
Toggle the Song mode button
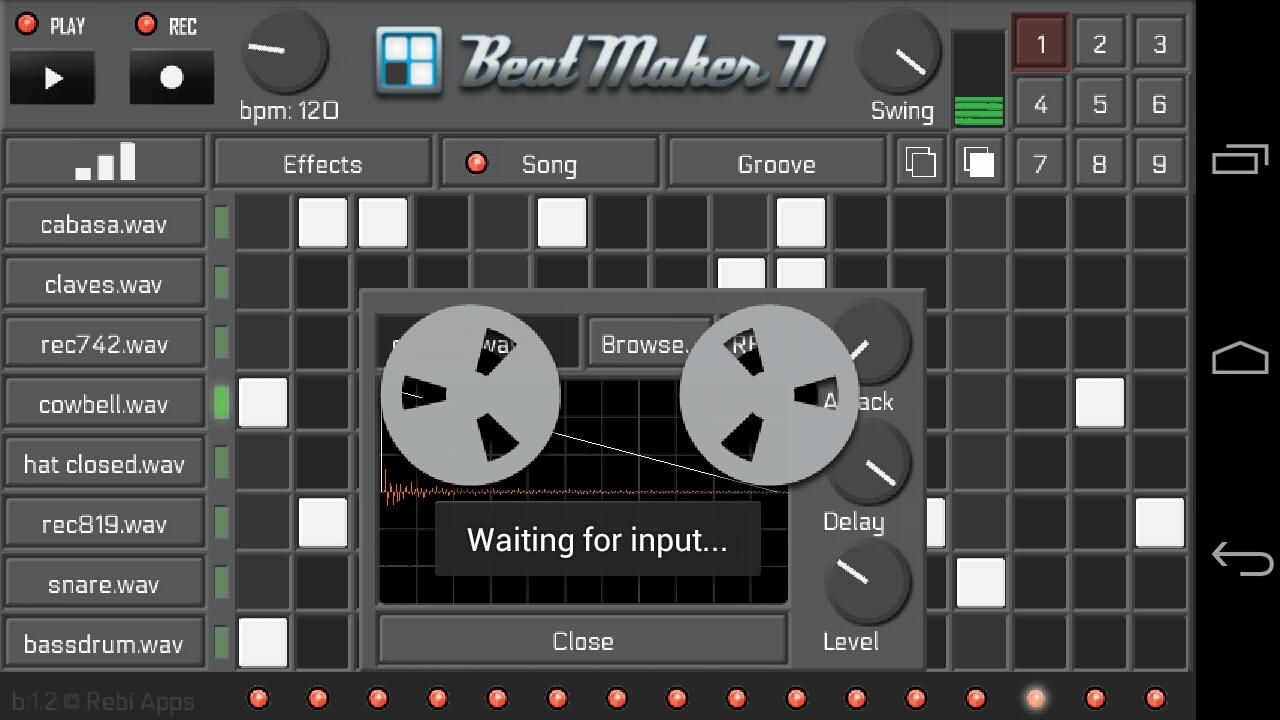click(549, 163)
